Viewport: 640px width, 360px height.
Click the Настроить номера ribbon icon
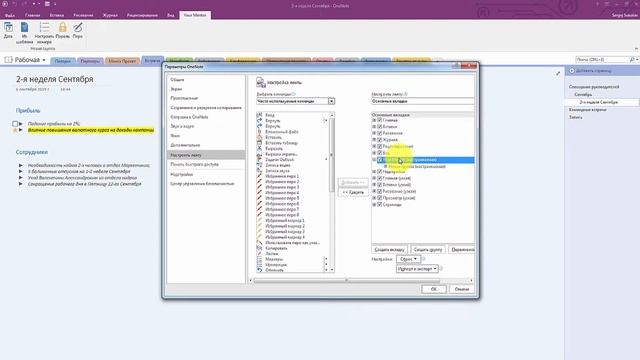(44, 27)
